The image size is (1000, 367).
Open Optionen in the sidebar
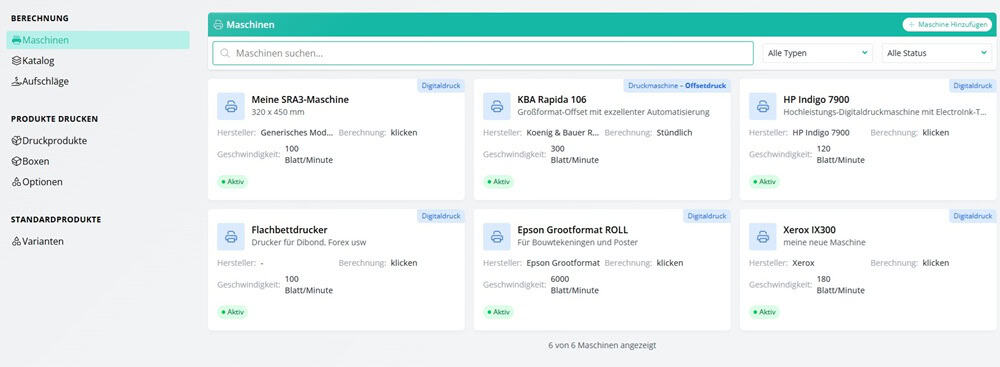tap(37, 182)
